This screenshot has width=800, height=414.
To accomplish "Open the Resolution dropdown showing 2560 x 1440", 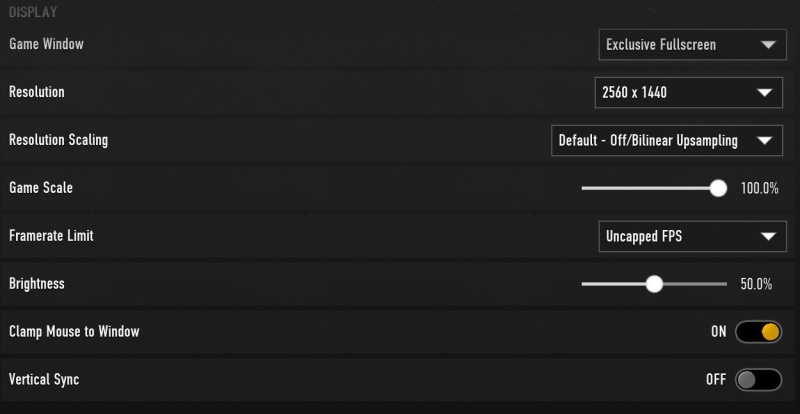I will (688, 93).
